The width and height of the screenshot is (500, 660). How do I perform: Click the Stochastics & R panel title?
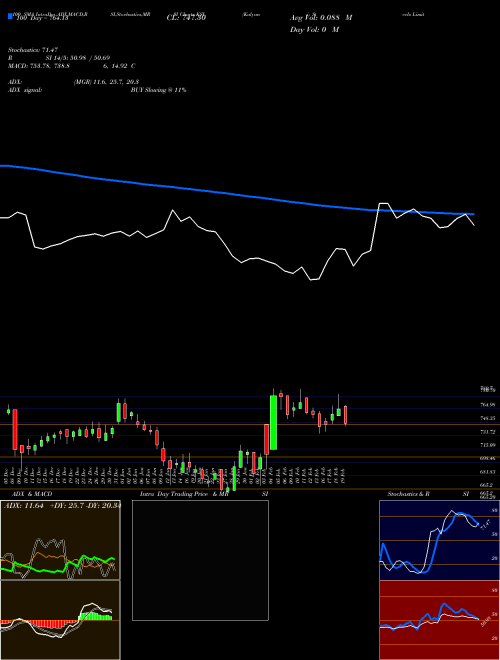[408, 494]
